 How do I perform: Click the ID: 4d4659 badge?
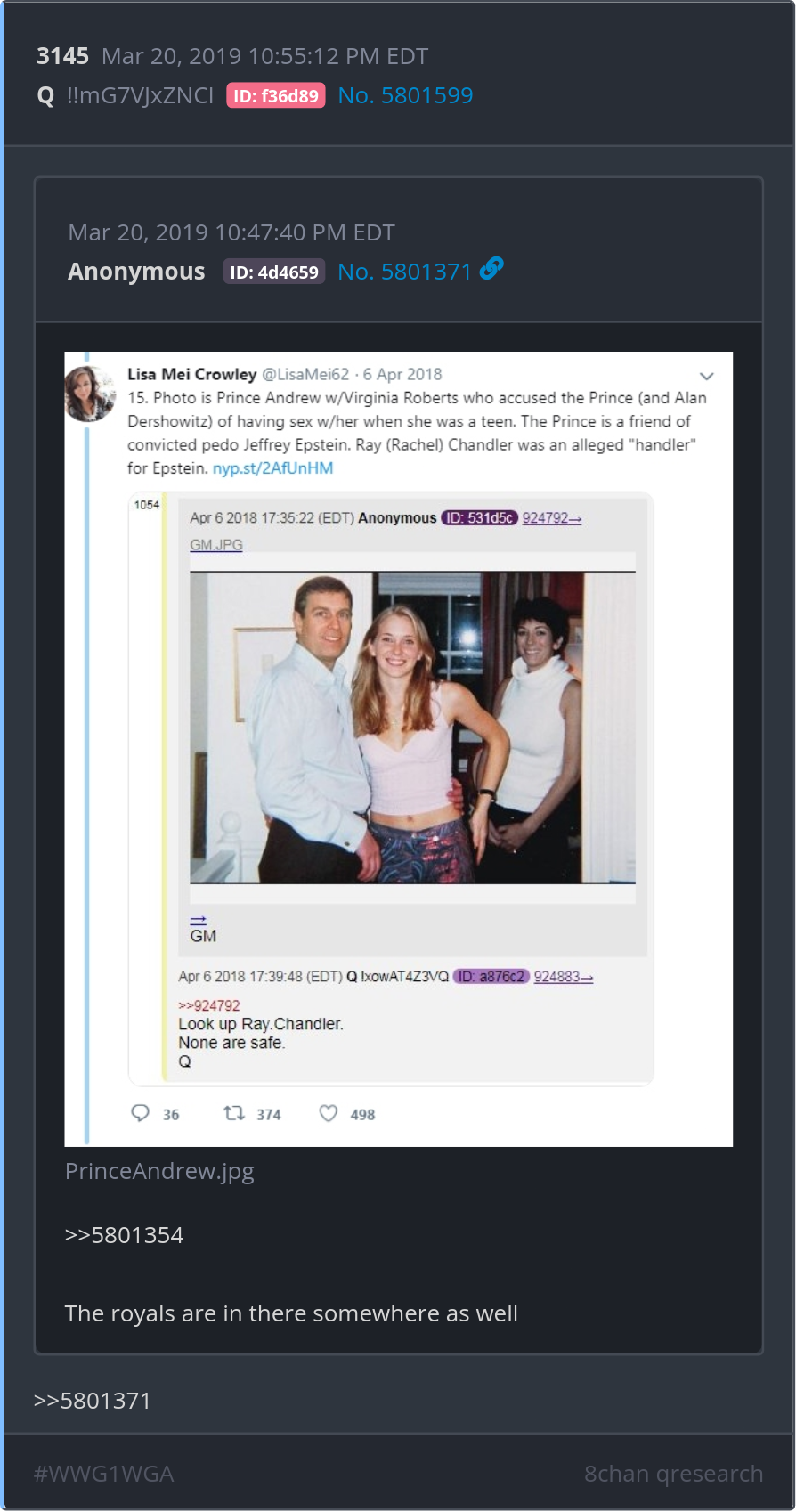coord(274,272)
